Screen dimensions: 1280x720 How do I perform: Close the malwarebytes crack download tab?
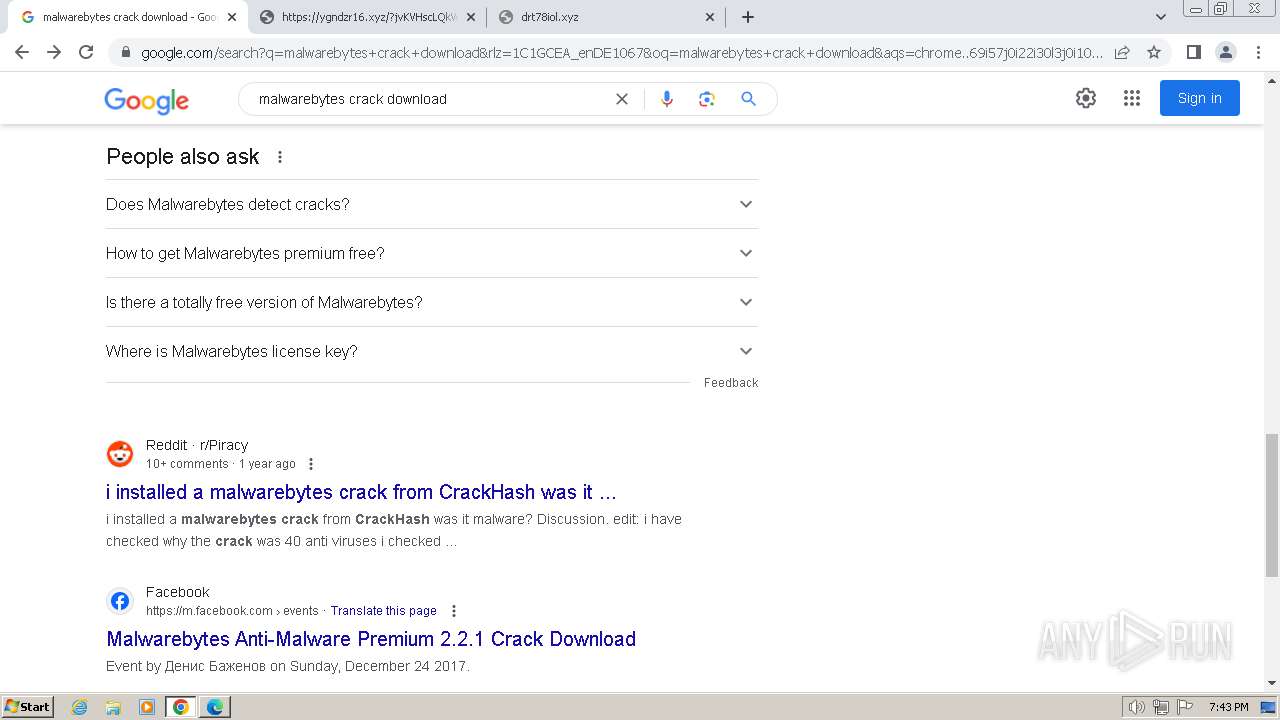pos(232,17)
